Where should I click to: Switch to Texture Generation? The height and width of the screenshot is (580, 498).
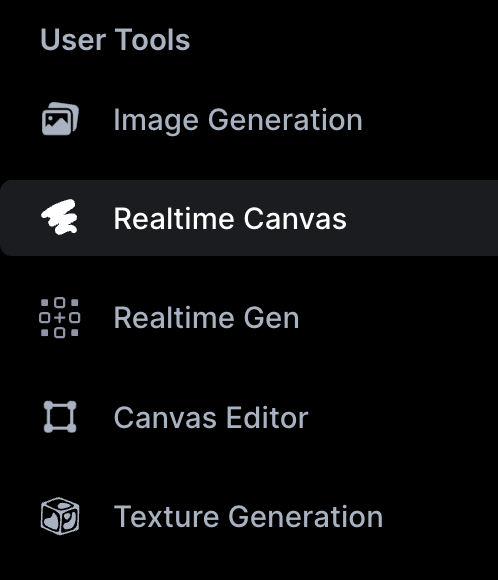(248, 516)
